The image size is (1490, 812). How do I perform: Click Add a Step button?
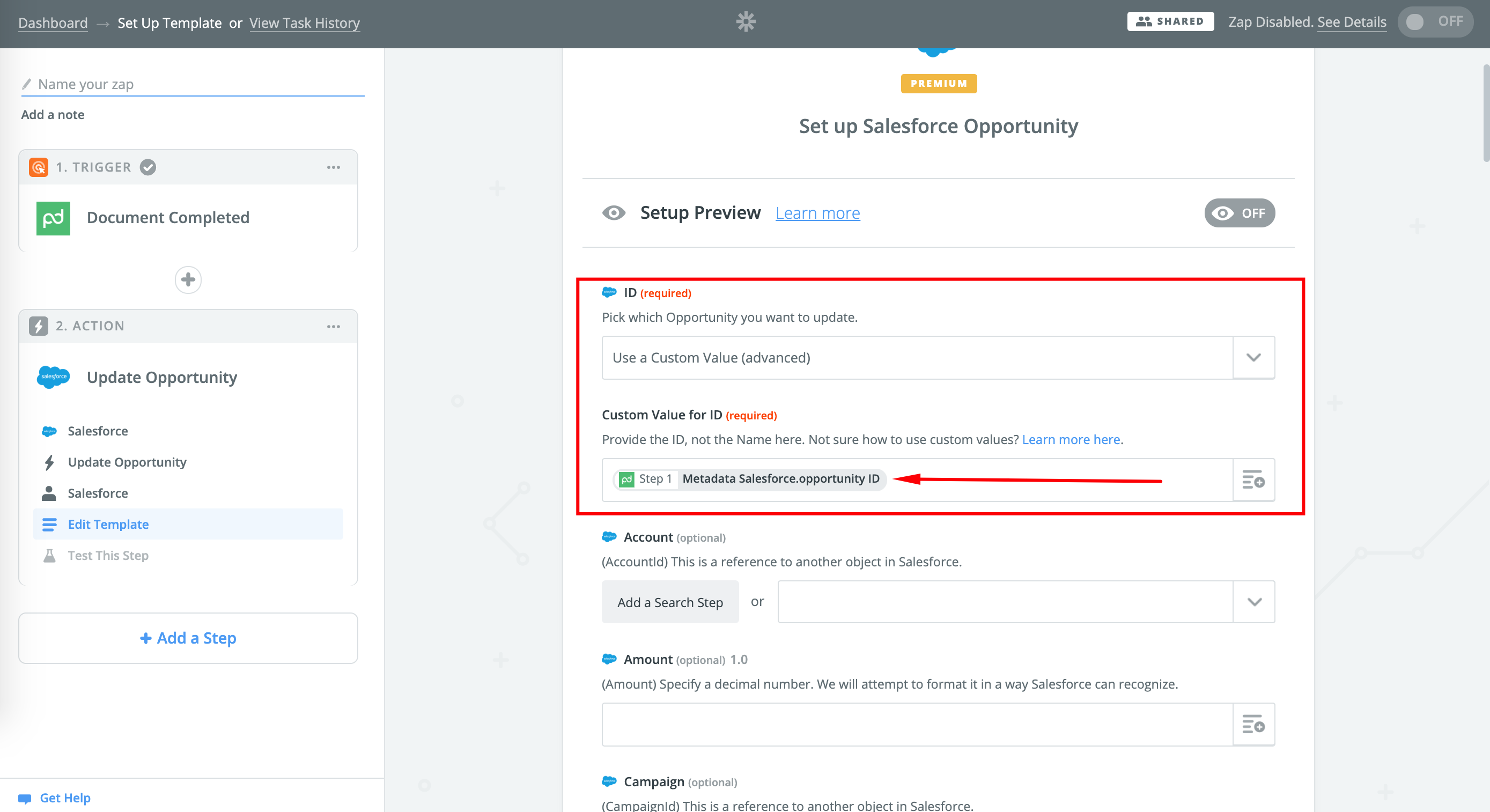coord(188,638)
